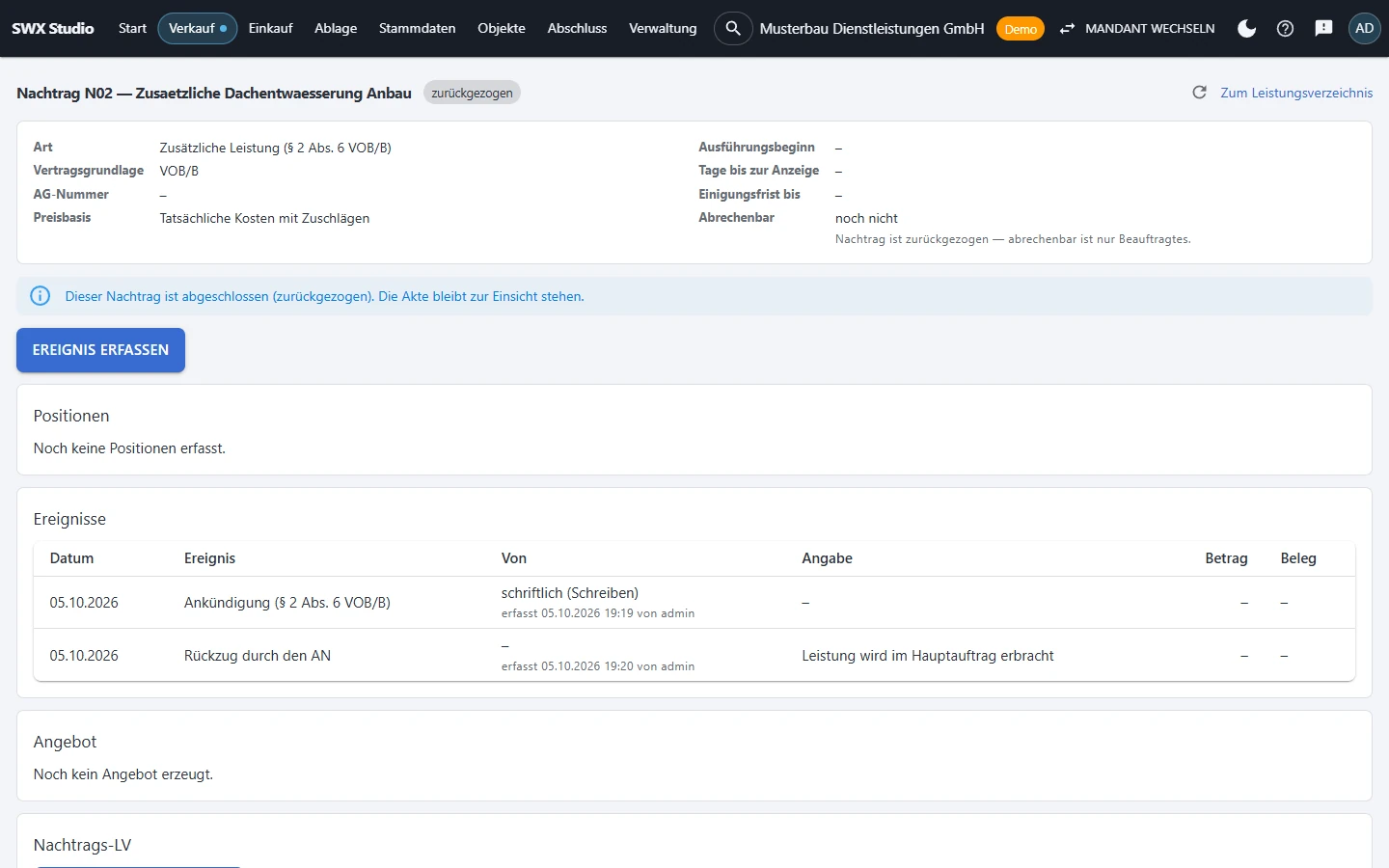Click the zurückgezogen status chip
Image resolution: width=1389 pixels, height=868 pixels.
472,93
